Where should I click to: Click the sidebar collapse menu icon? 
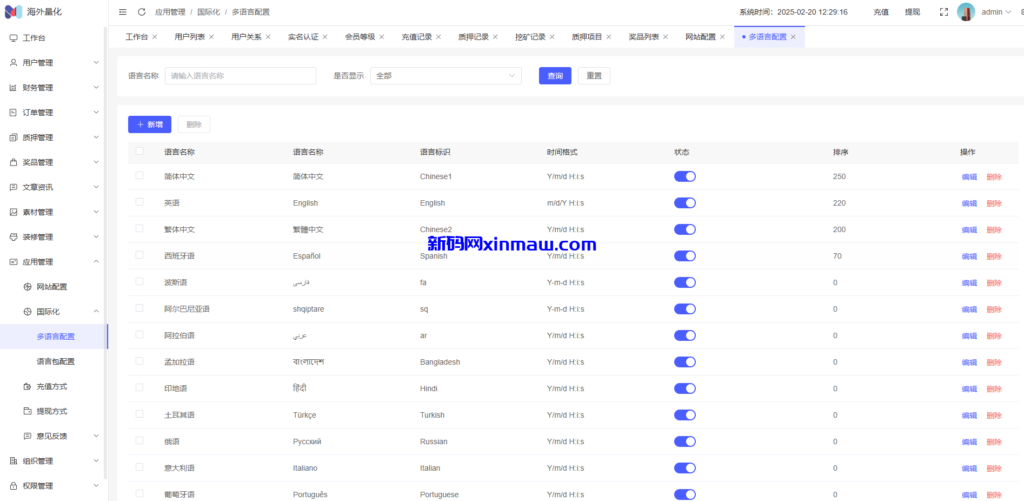click(123, 12)
